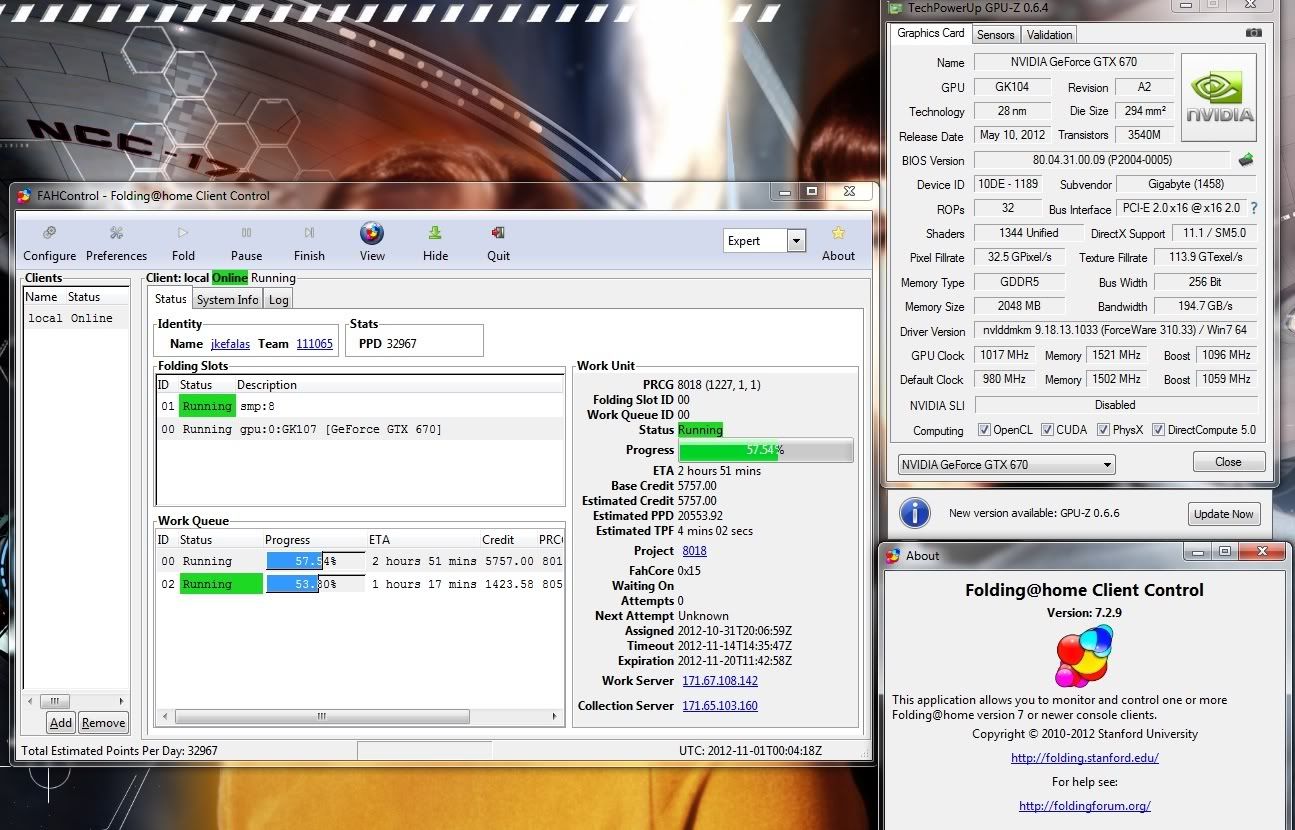Quit the client via the Quit icon
The image size is (1295, 830).
coord(498,233)
